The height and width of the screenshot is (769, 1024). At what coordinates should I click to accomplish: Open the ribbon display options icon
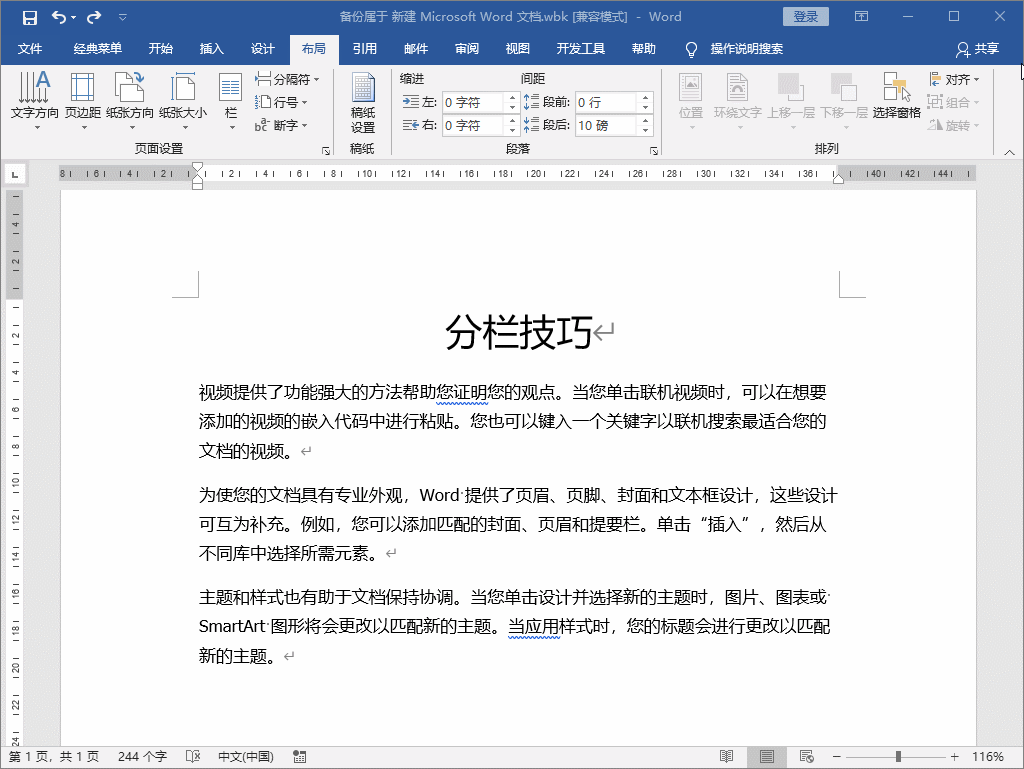click(x=861, y=17)
